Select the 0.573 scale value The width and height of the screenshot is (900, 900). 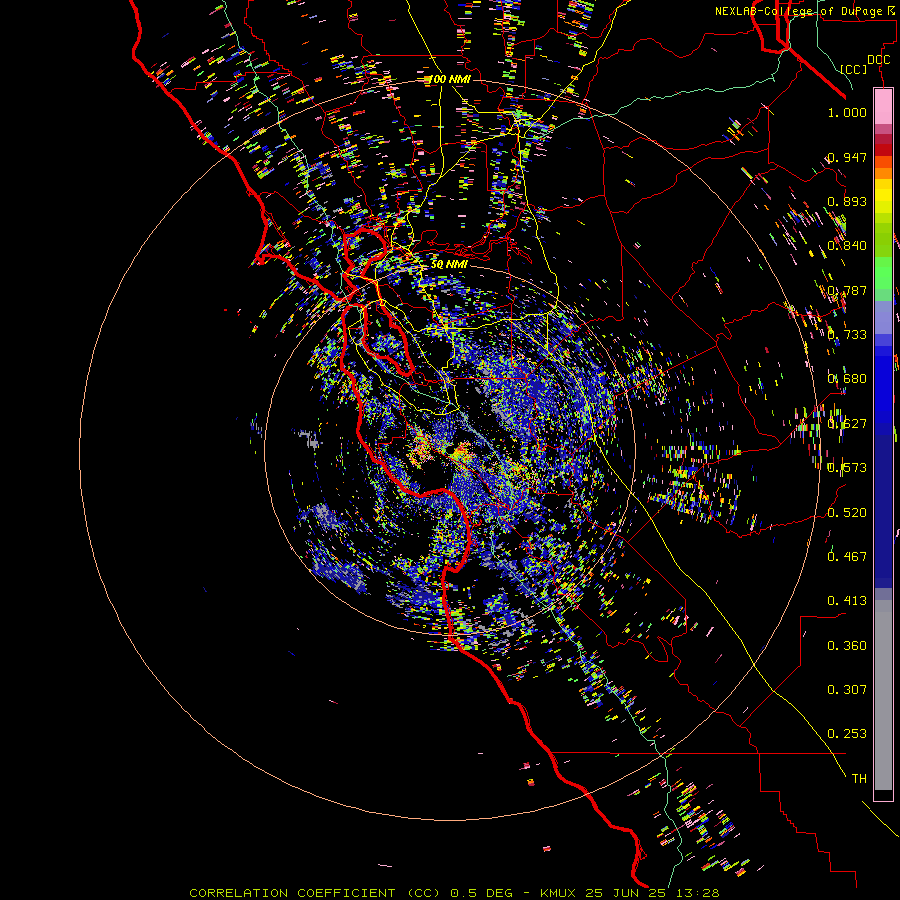(847, 468)
